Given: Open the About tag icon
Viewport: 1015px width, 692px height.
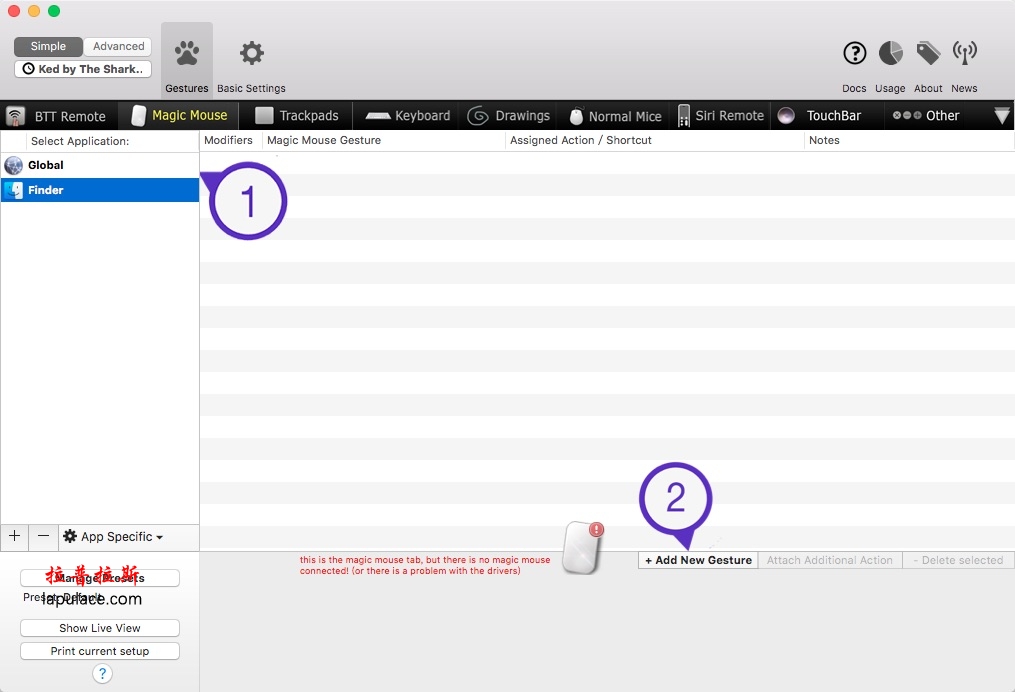Looking at the screenshot, I should click(928, 53).
